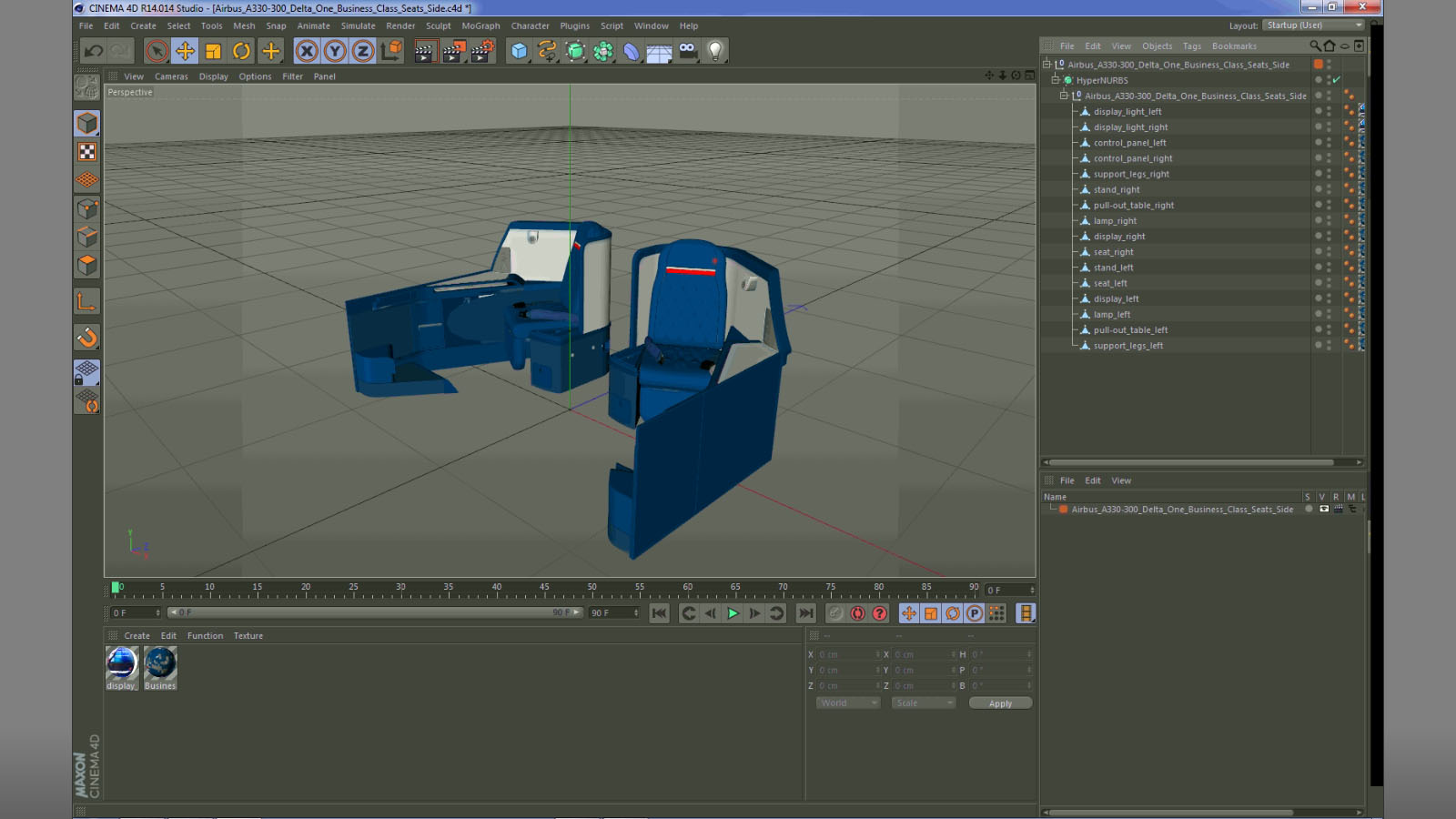Click the Apply button
The width and height of the screenshot is (1456, 819).
1000,703
